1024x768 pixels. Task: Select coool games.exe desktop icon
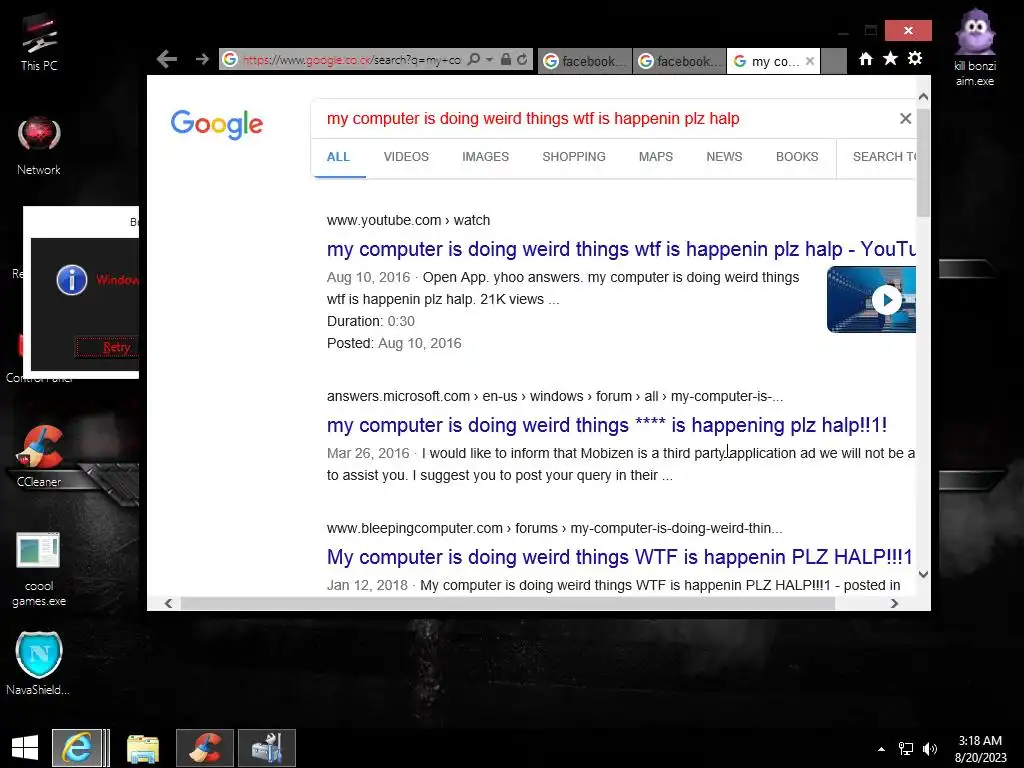pos(39,570)
